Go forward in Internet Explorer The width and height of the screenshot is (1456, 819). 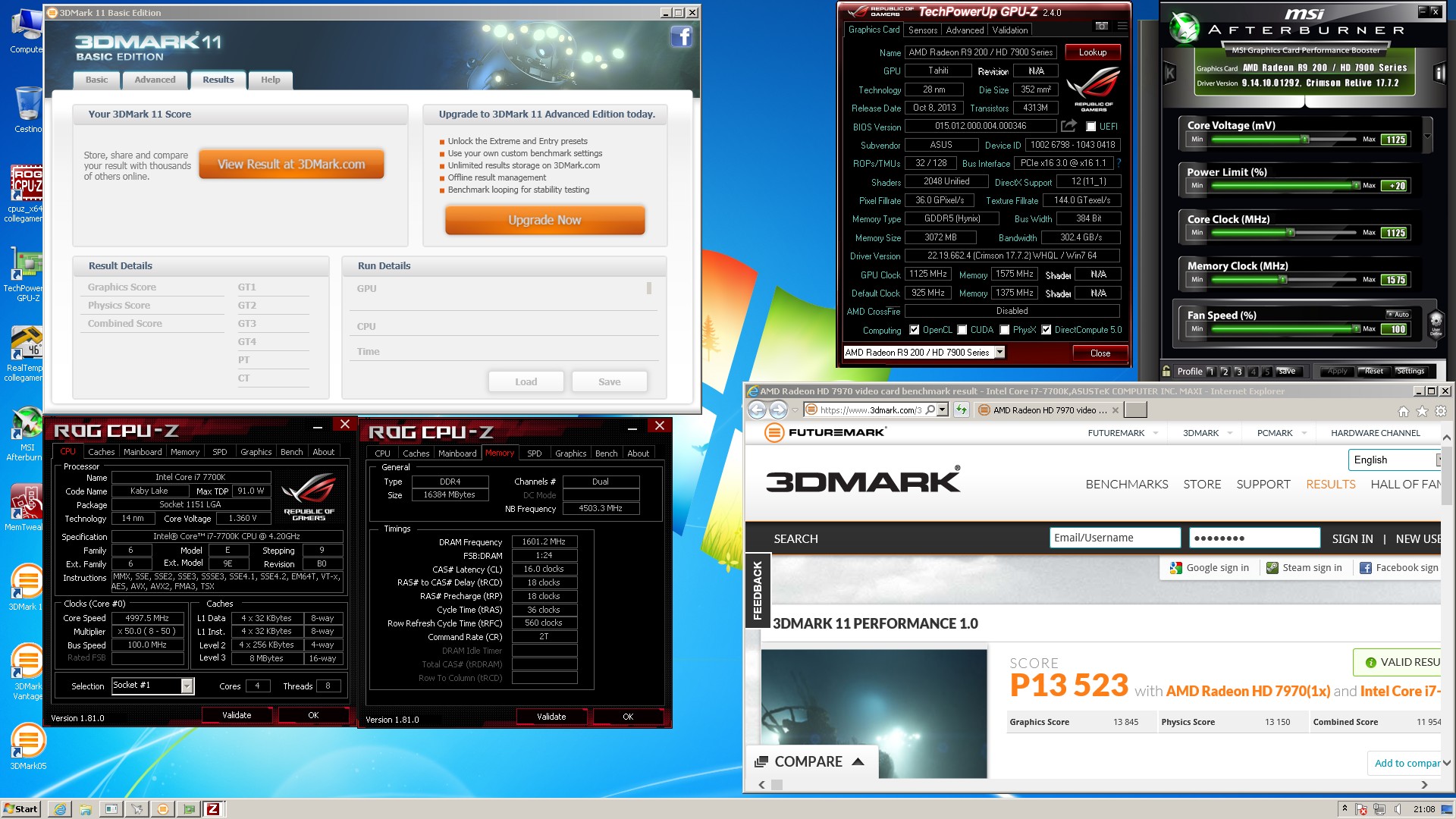click(778, 410)
